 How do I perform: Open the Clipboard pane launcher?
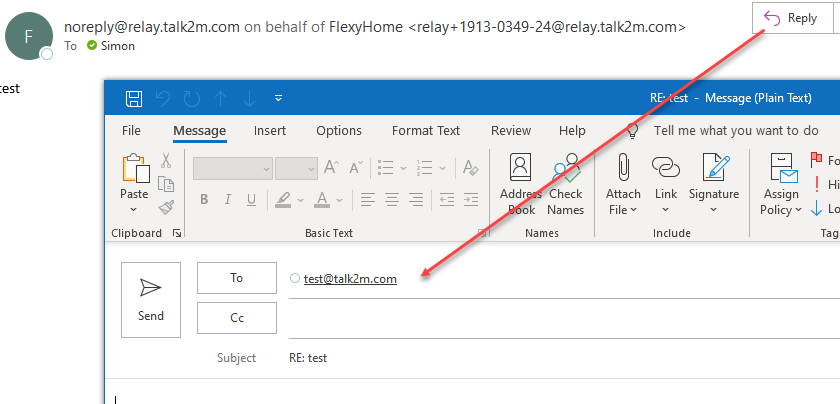point(176,233)
